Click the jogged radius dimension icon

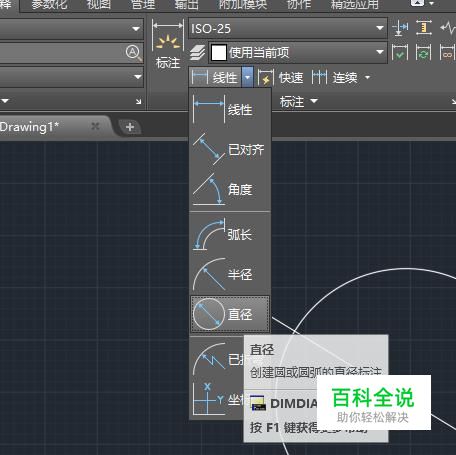click(209, 359)
